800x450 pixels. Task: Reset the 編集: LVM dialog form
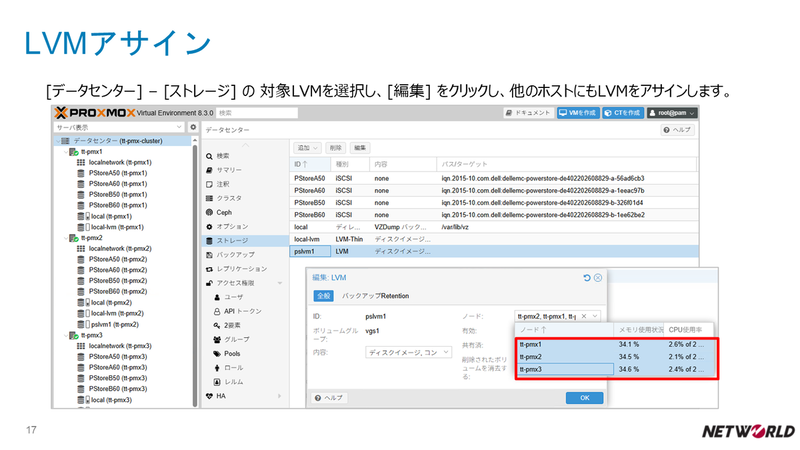point(587,278)
